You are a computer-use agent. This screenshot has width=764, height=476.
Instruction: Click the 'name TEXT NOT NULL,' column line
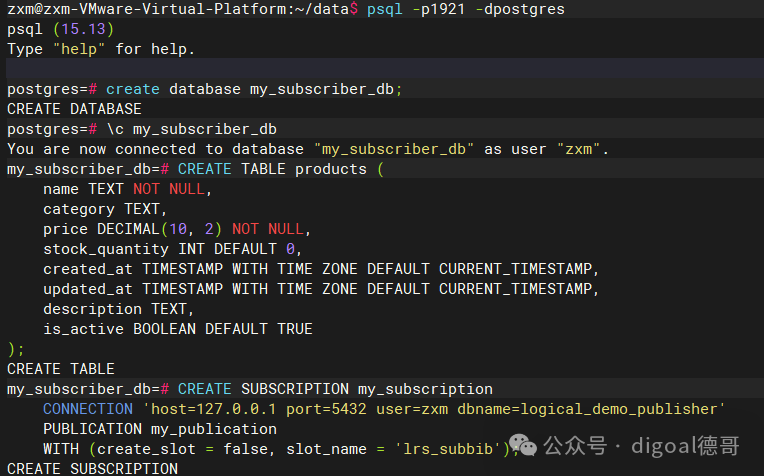(127, 189)
